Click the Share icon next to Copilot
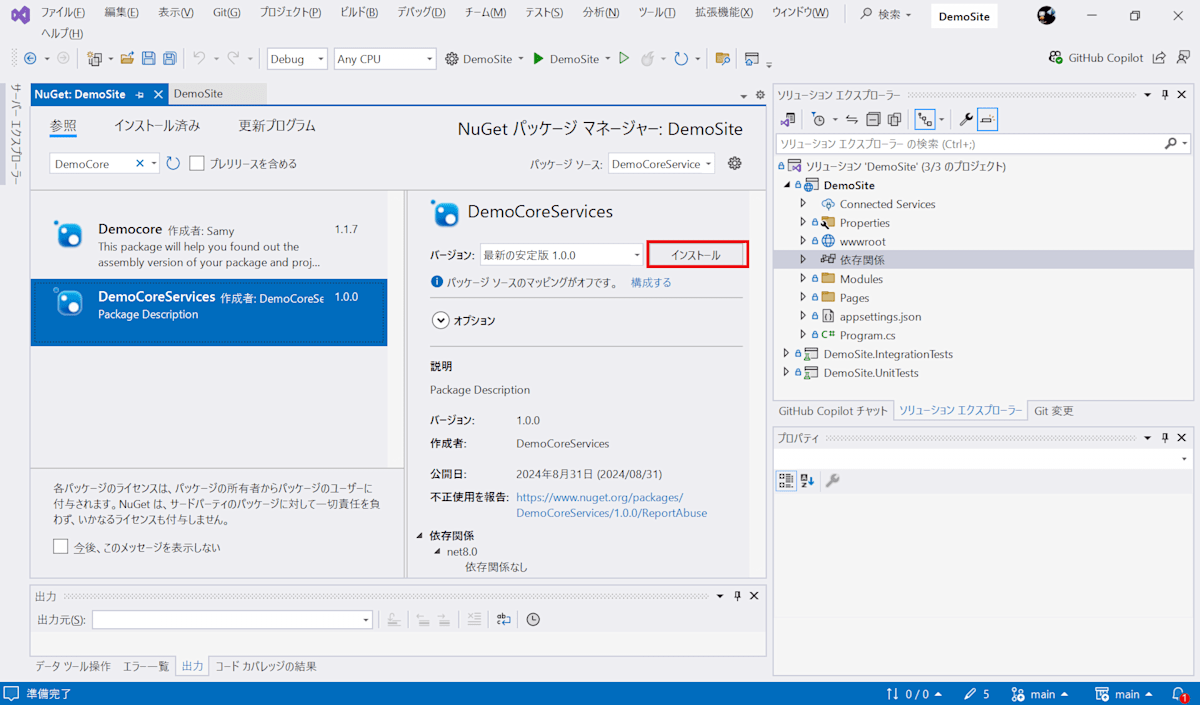1200x705 pixels. point(1159,58)
